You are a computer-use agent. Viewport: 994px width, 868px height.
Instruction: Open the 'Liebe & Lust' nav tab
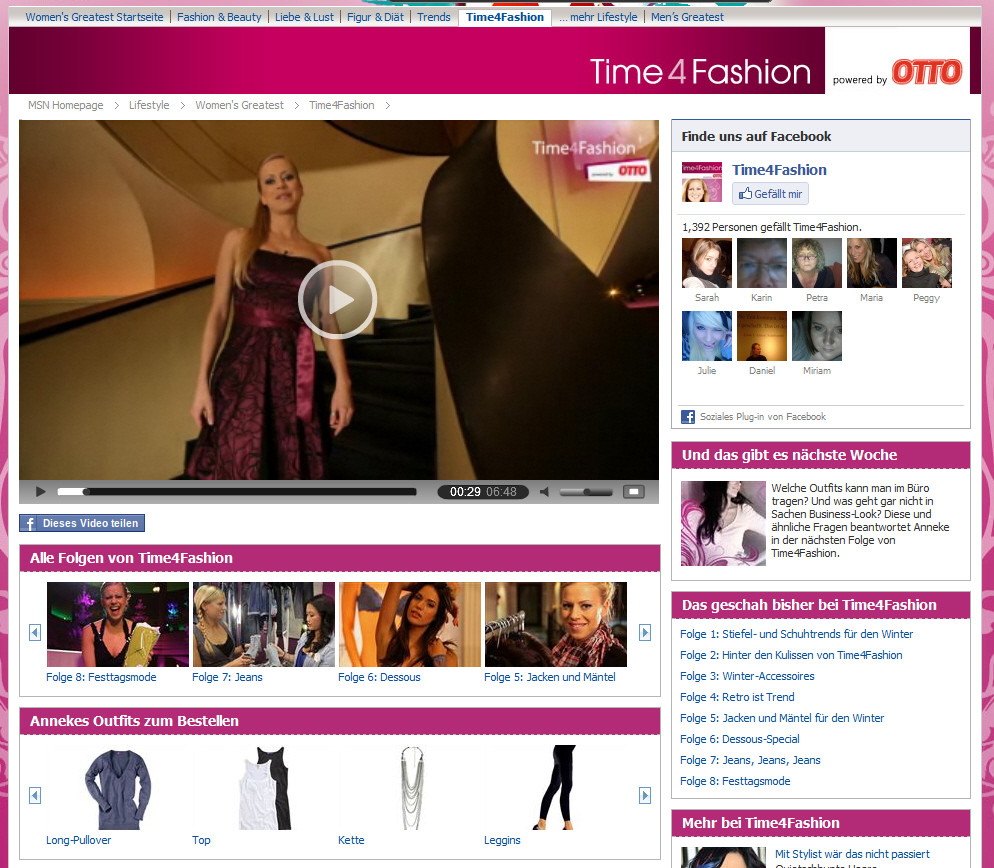tap(304, 17)
